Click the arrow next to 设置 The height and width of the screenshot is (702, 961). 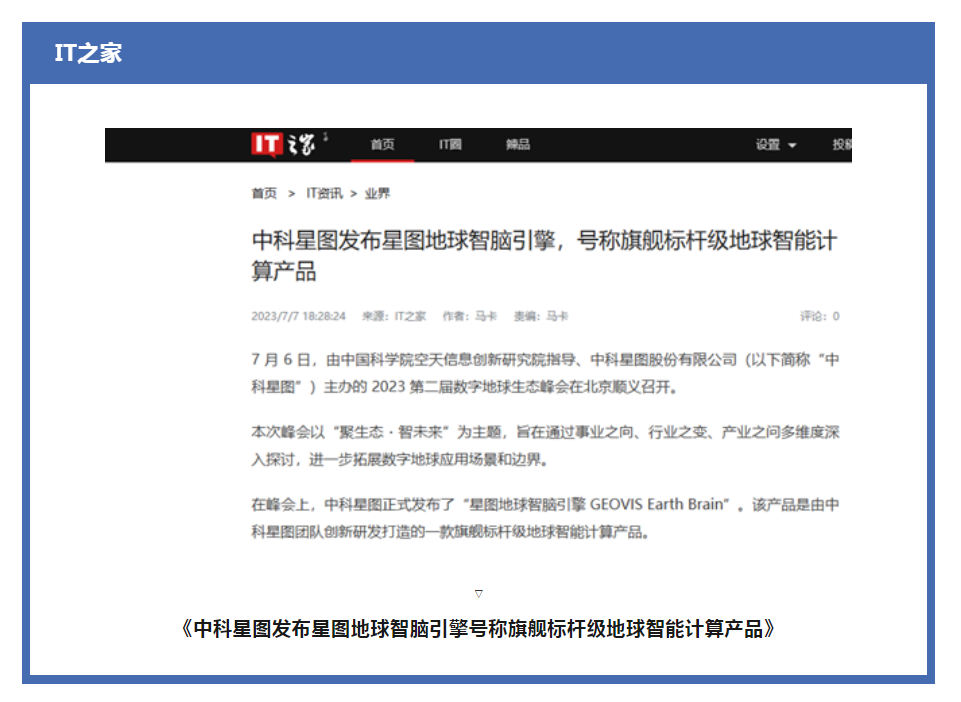point(793,146)
